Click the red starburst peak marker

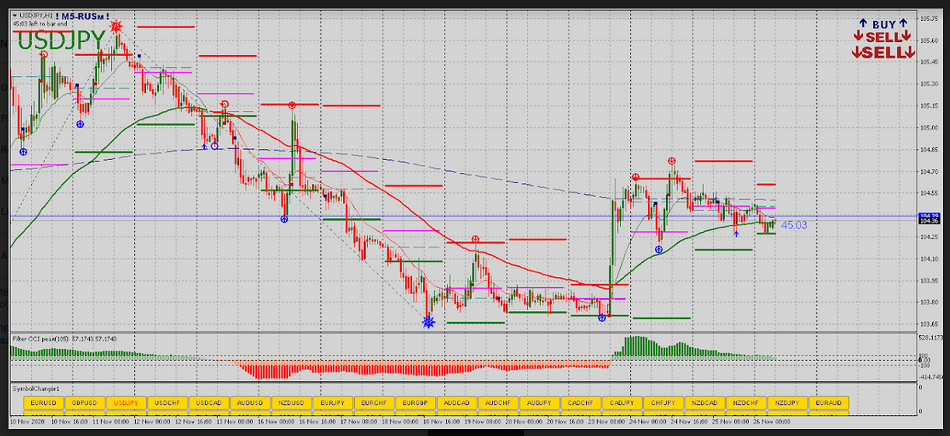click(x=117, y=24)
